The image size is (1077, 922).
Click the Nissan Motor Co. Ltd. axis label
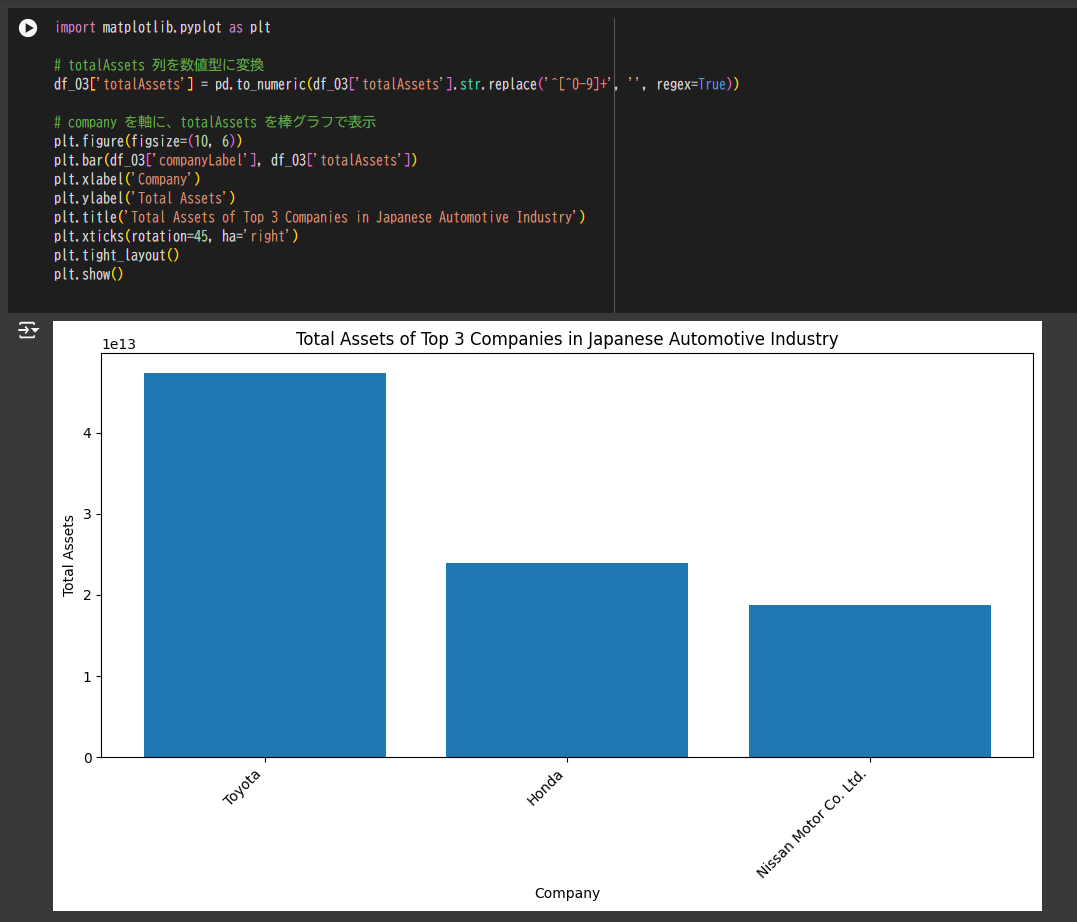811,824
